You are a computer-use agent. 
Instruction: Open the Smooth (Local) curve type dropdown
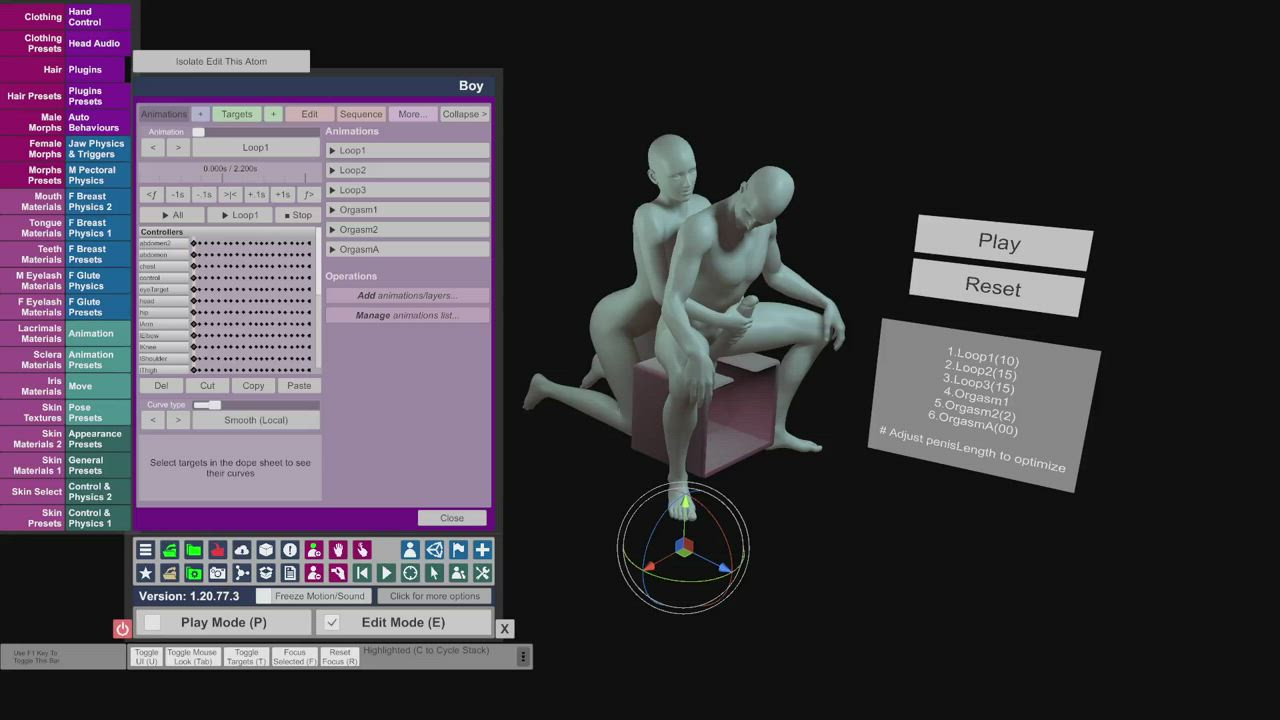[256, 420]
